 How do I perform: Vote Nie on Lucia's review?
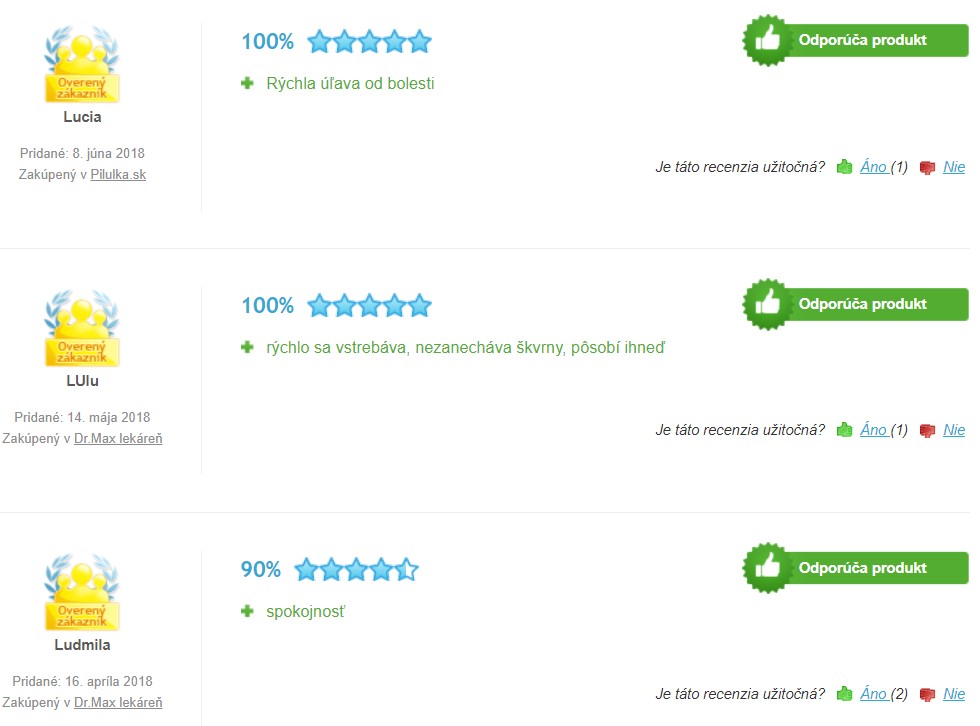point(954,167)
